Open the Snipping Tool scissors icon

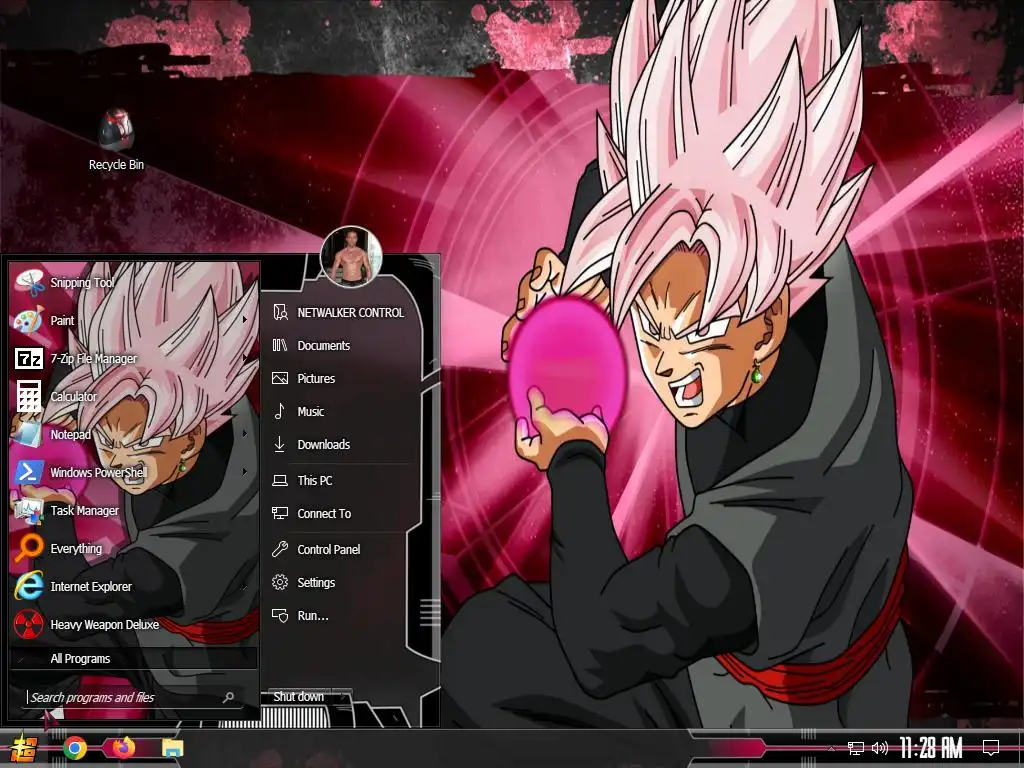29,283
